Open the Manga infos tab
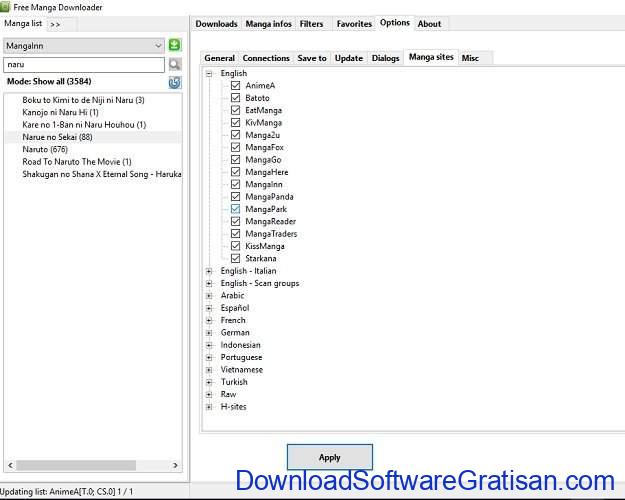This screenshot has width=625, height=500. click(269, 24)
